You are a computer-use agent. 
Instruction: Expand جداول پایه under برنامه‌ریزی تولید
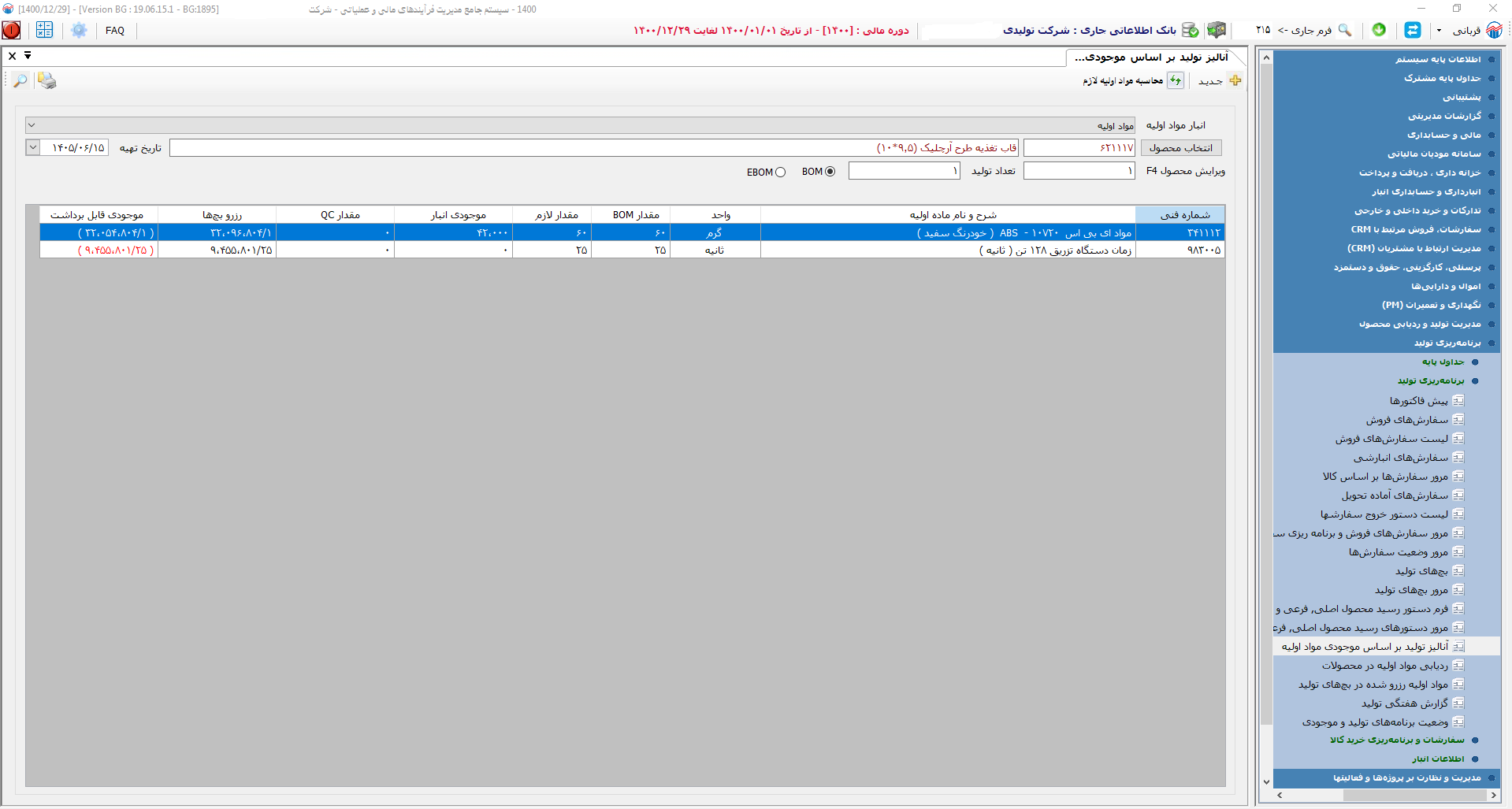pyautogui.click(x=1443, y=362)
